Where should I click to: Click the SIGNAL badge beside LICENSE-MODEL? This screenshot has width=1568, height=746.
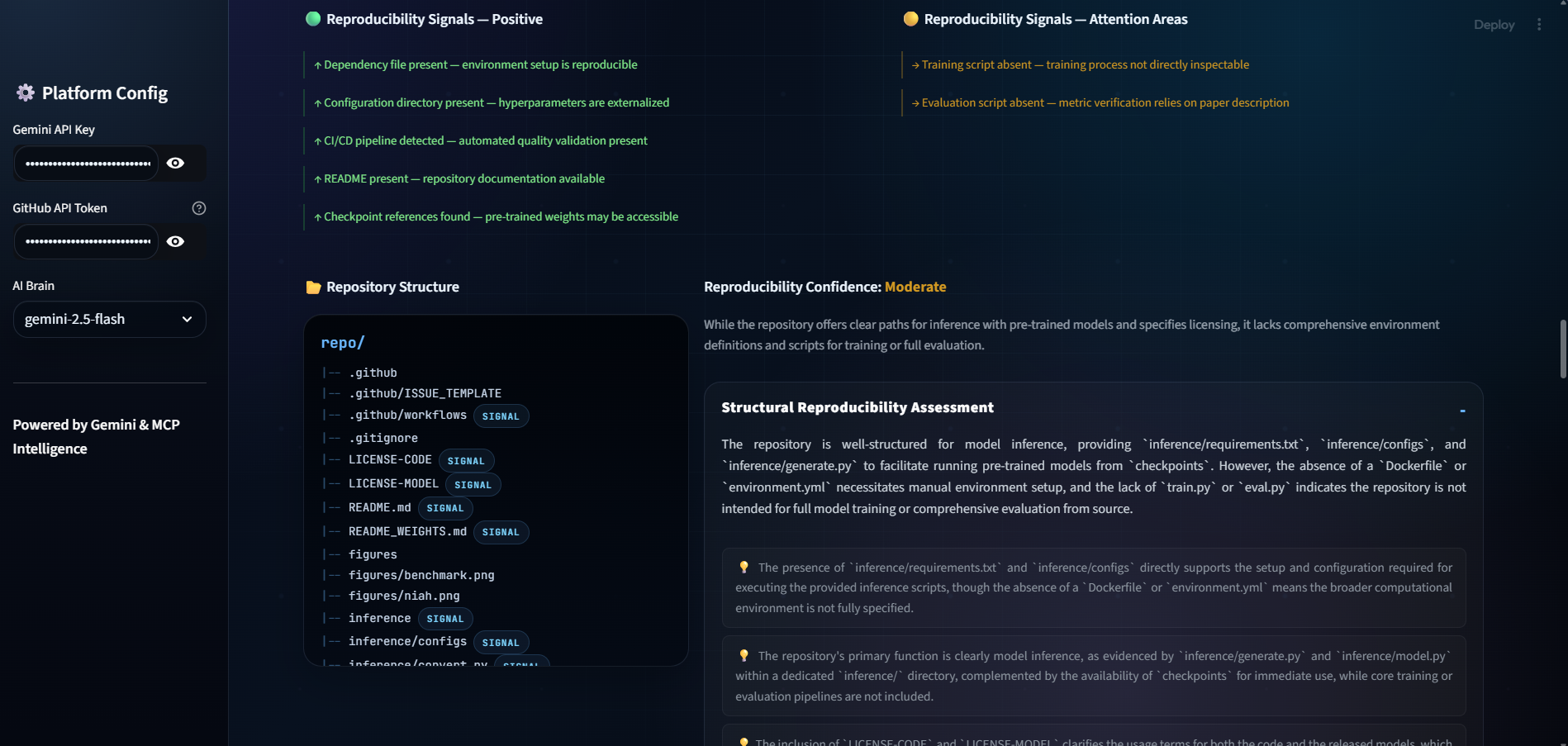(473, 485)
